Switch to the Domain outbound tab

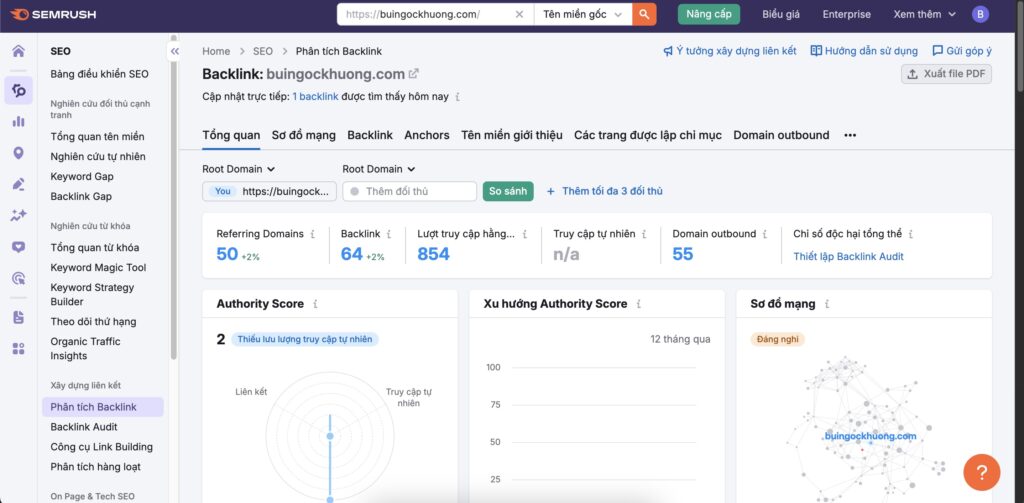(781, 135)
